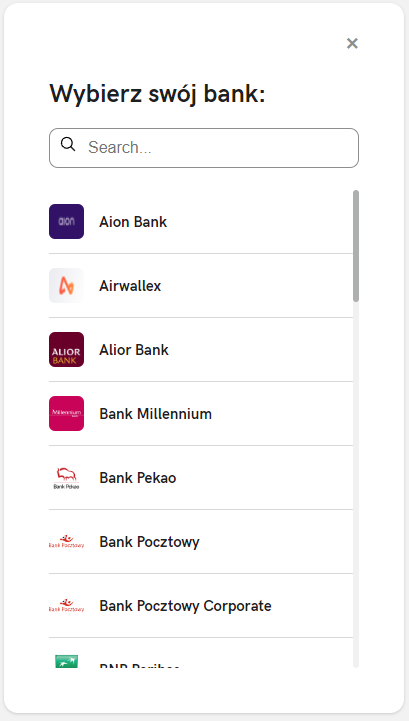Select Aion Bank from the list
Viewport: 409px width, 721px height.
point(201,222)
